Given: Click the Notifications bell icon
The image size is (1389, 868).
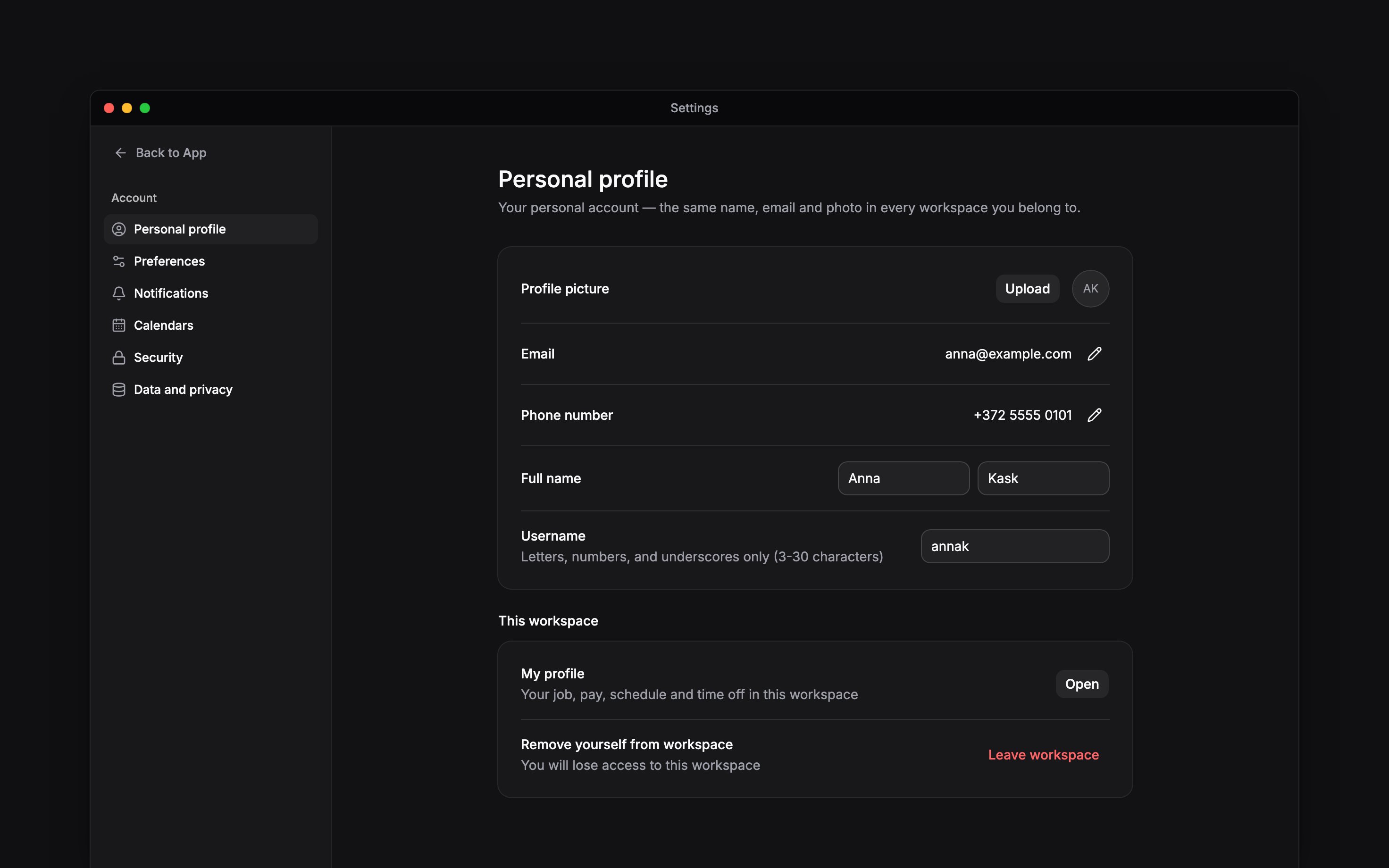Looking at the screenshot, I should (119, 293).
